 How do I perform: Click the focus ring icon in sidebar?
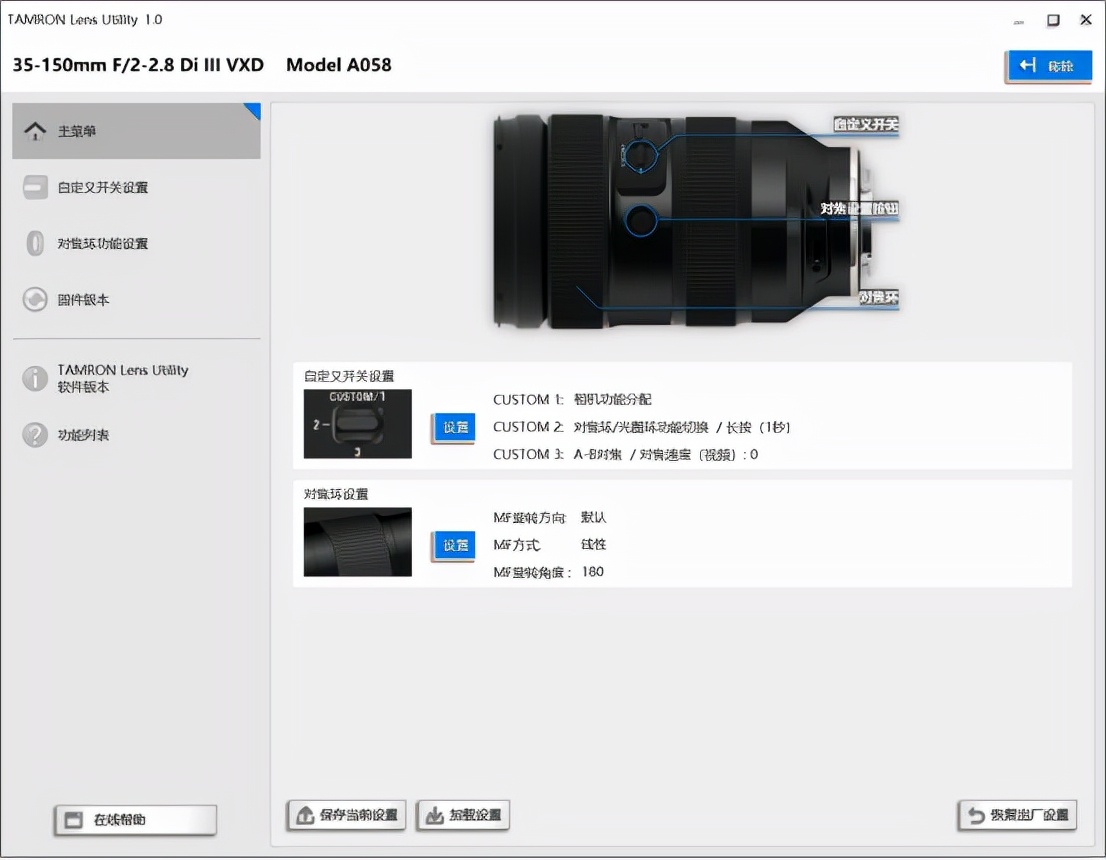coord(35,243)
